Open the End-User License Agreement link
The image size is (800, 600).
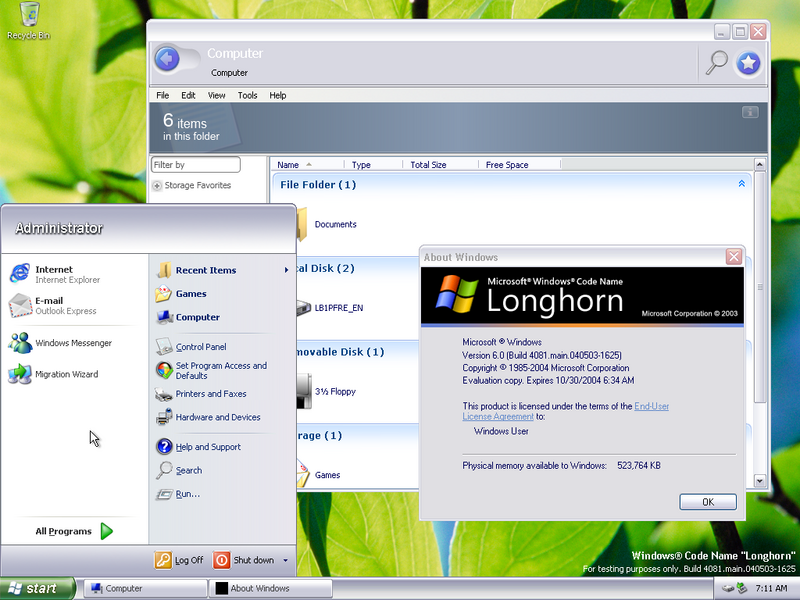651,406
